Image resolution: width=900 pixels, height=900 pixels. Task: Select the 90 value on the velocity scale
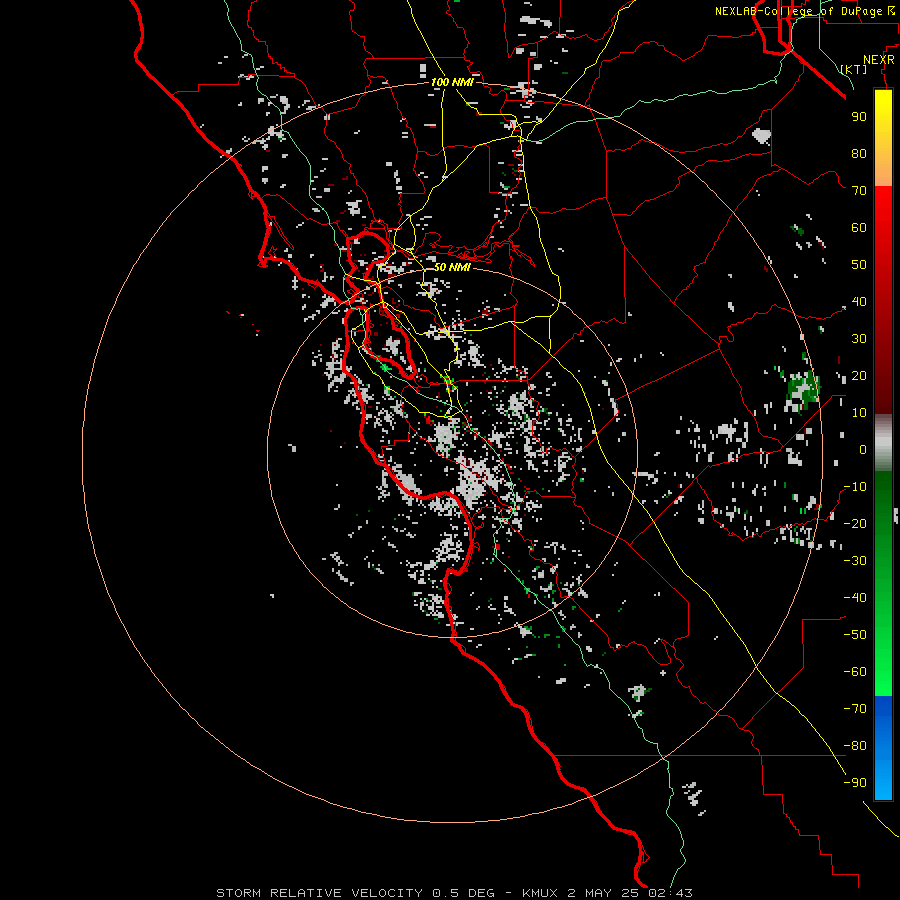coord(859,117)
